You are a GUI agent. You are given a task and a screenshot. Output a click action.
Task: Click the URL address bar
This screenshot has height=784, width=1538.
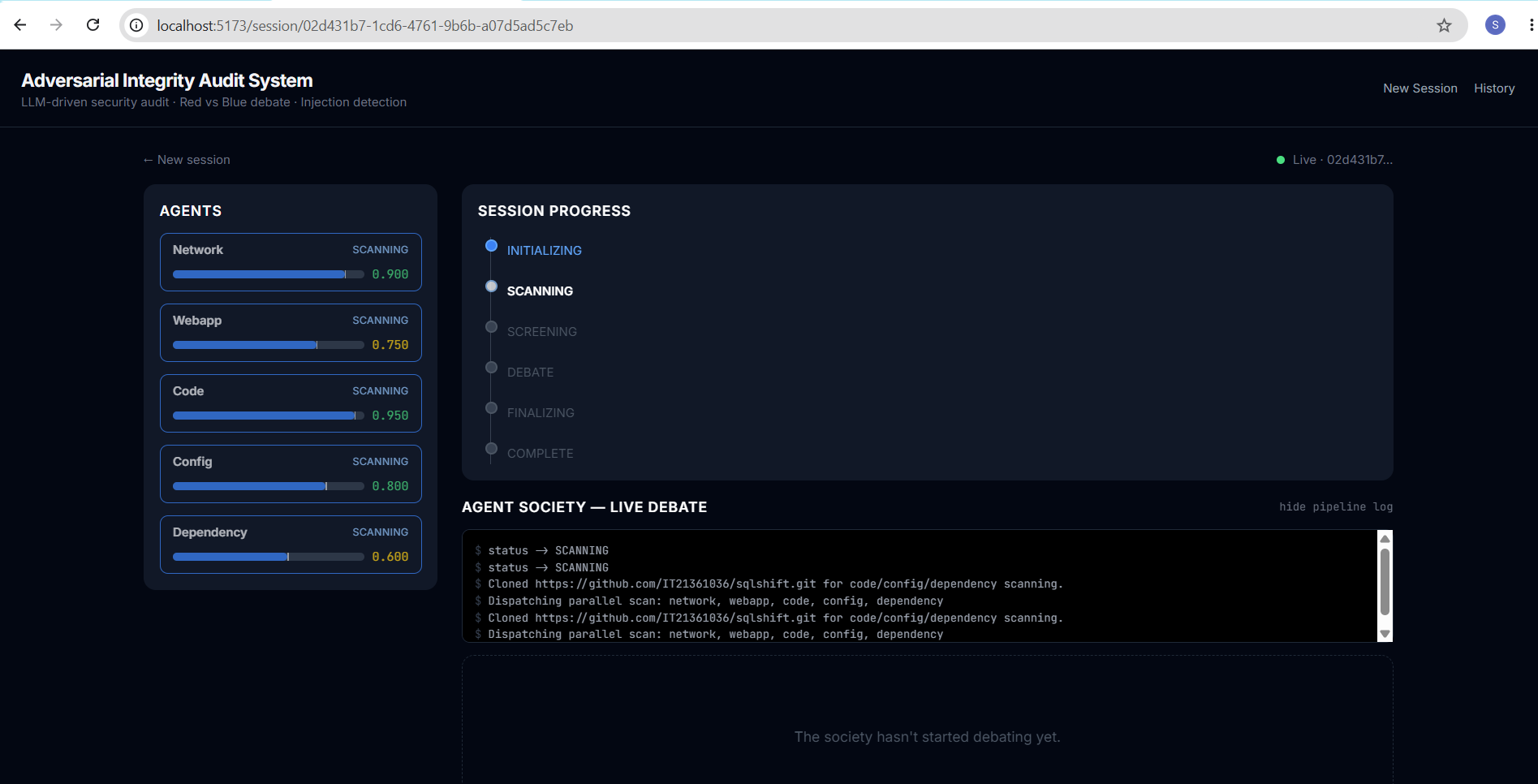click(x=793, y=25)
